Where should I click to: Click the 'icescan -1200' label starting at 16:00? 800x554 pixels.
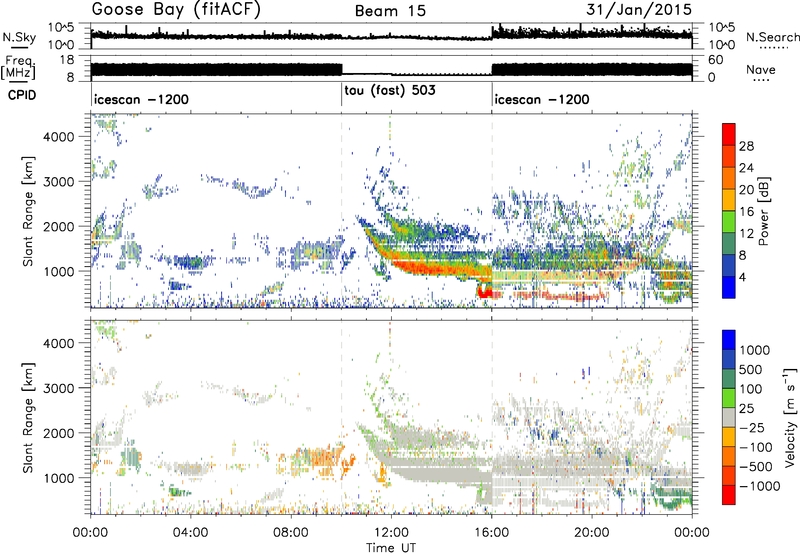pos(542,99)
